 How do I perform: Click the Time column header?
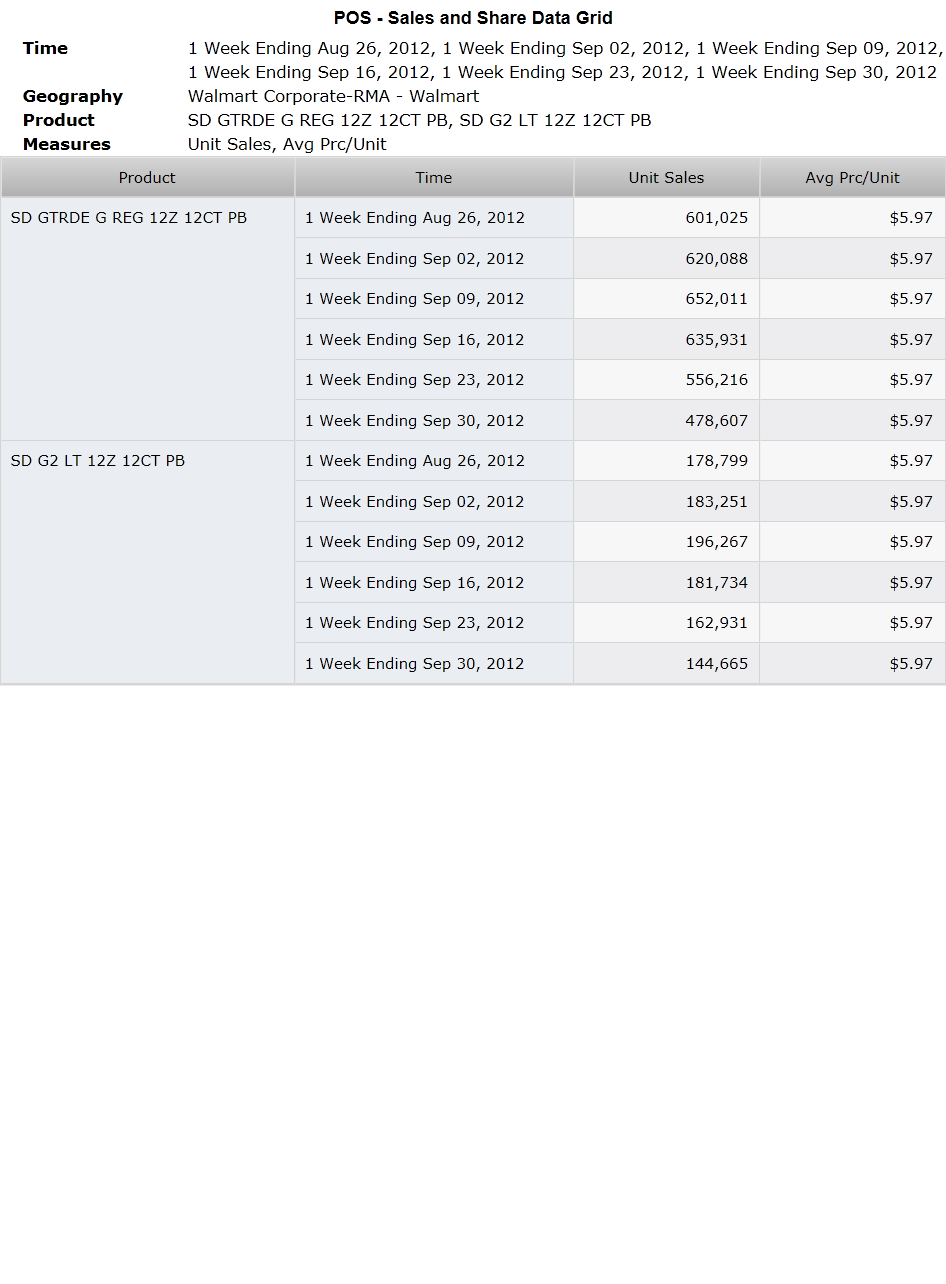coord(434,178)
